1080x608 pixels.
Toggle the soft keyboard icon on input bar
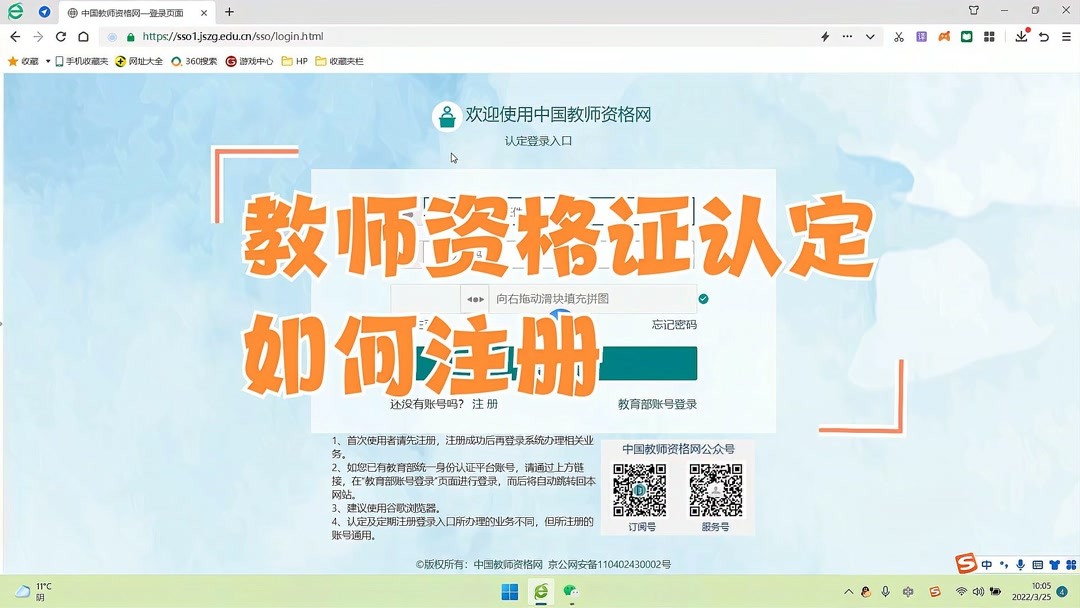click(1038, 564)
